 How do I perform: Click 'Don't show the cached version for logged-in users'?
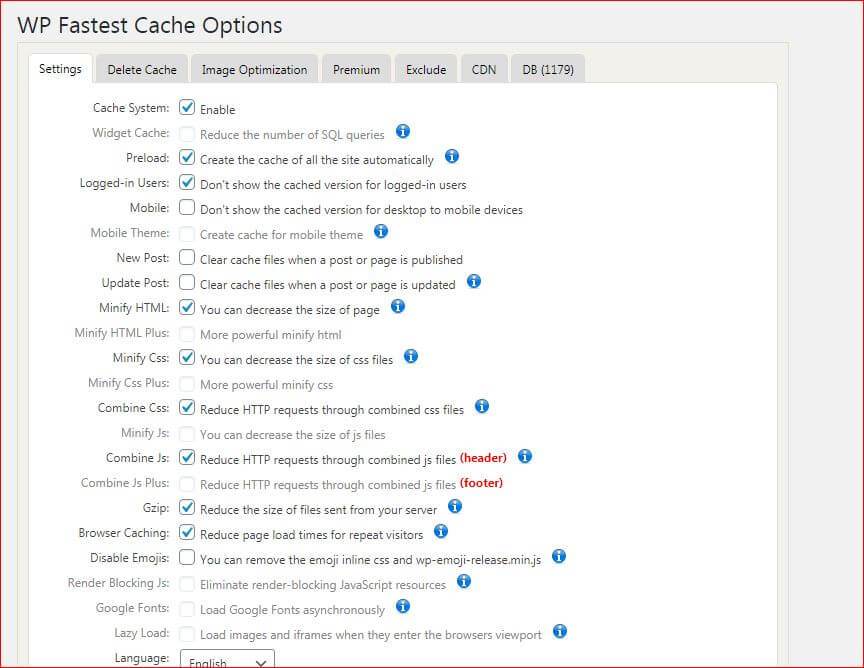333,185
